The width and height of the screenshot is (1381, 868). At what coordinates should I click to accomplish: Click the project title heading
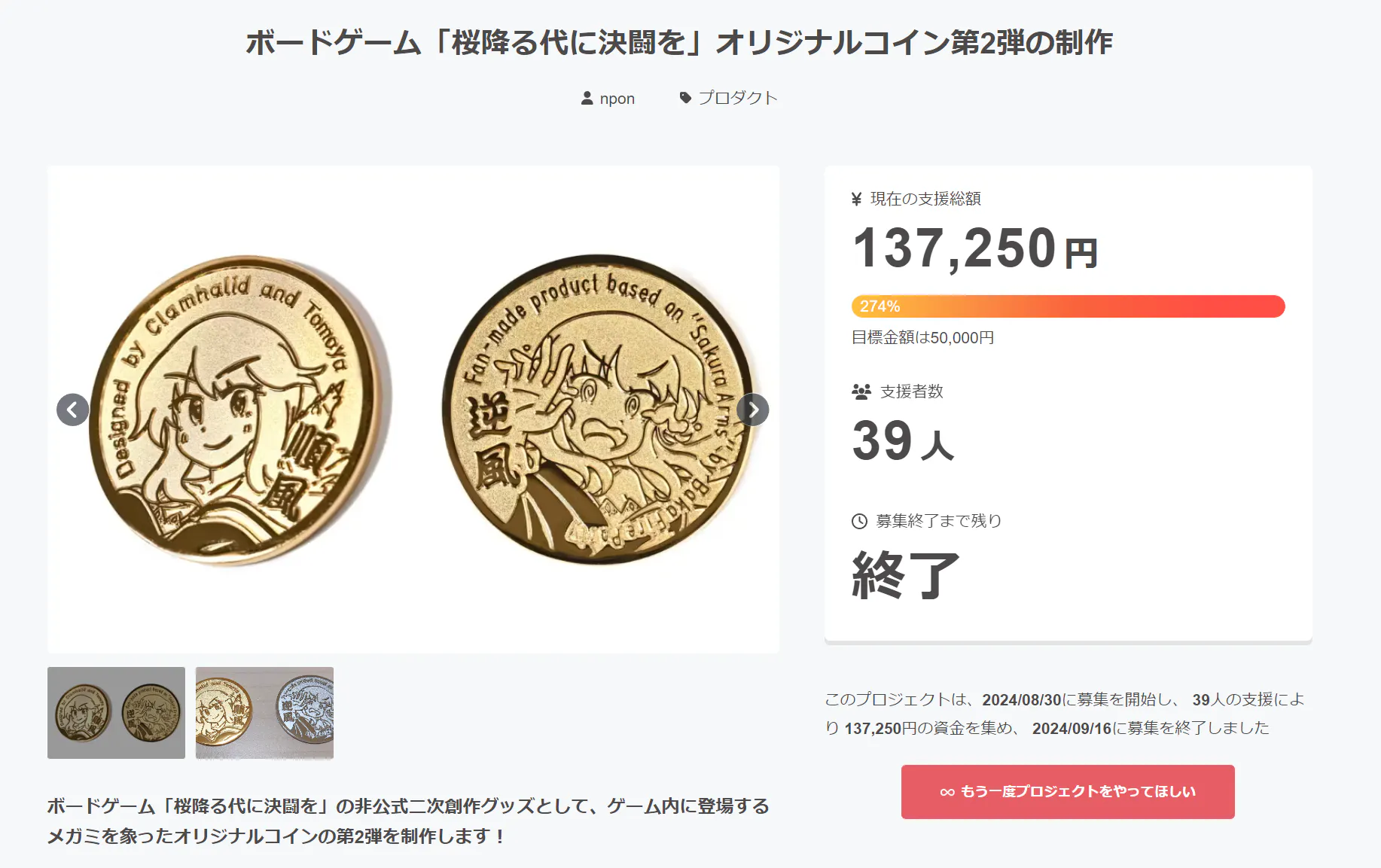click(679, 43)
